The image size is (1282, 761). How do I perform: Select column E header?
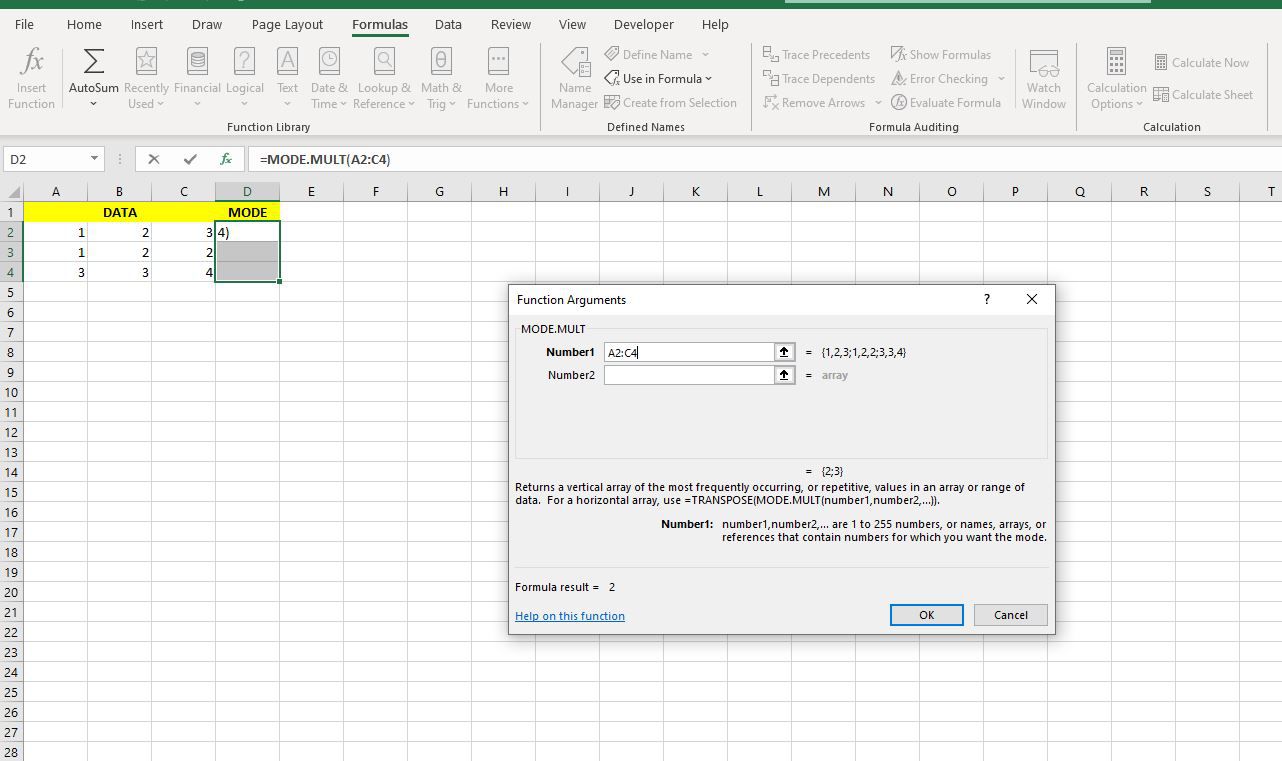[311, 191]
